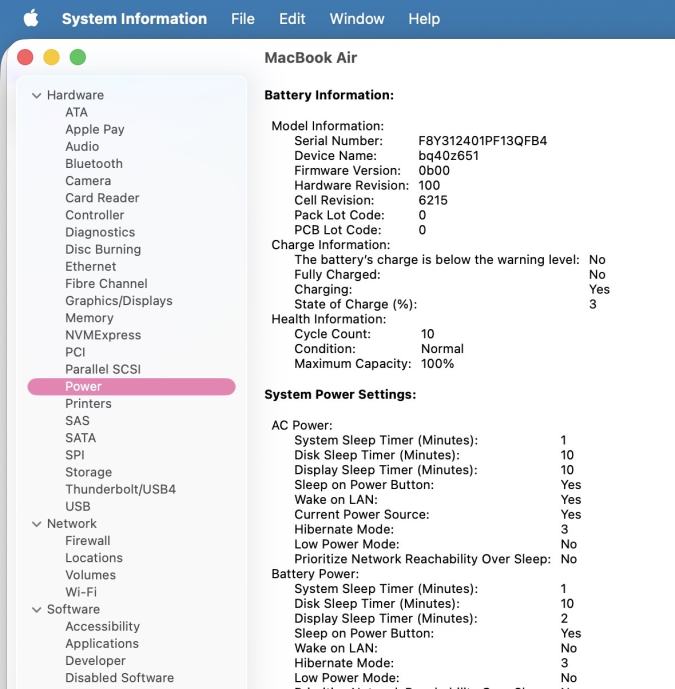The width and height of the screenshot is (675, 689).
Task: Select Accessibility under Software
Action: pyautogui.click(x=103, y=627)
